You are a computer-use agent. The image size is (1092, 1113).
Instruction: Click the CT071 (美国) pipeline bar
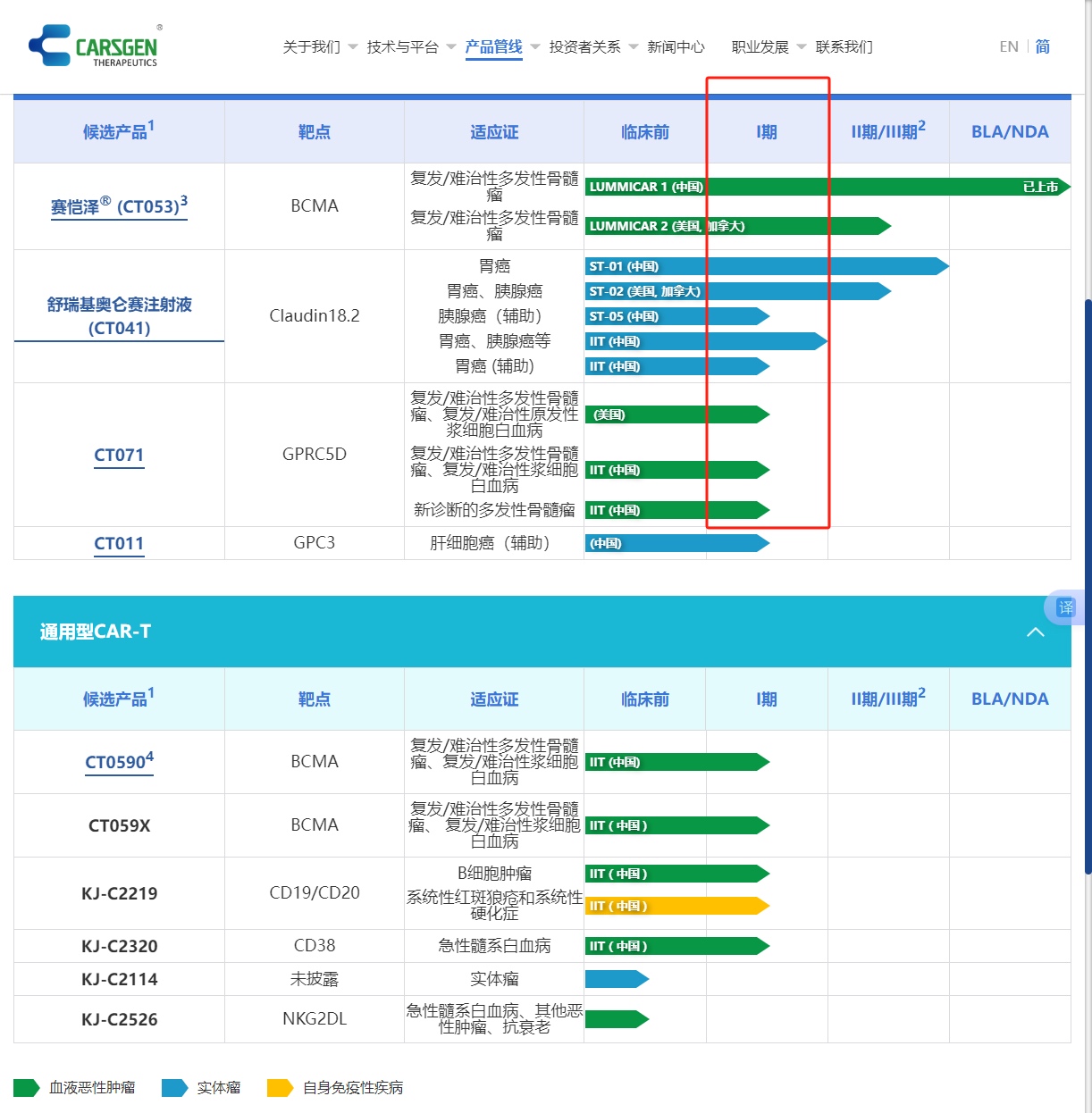point(677,414)
